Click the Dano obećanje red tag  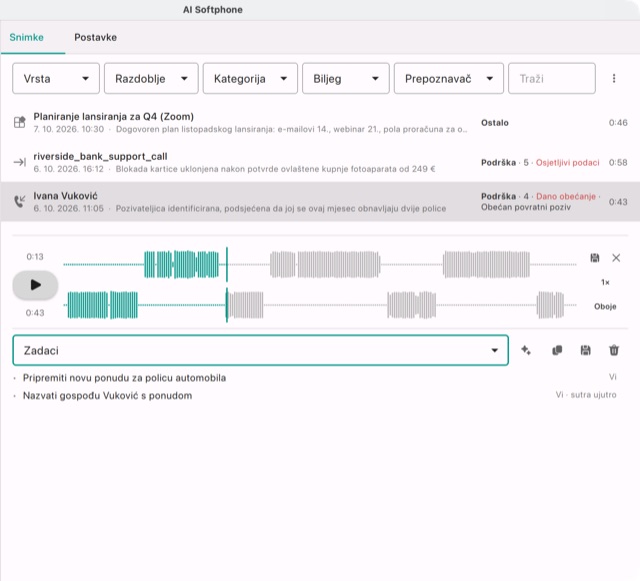click(566, 196)
